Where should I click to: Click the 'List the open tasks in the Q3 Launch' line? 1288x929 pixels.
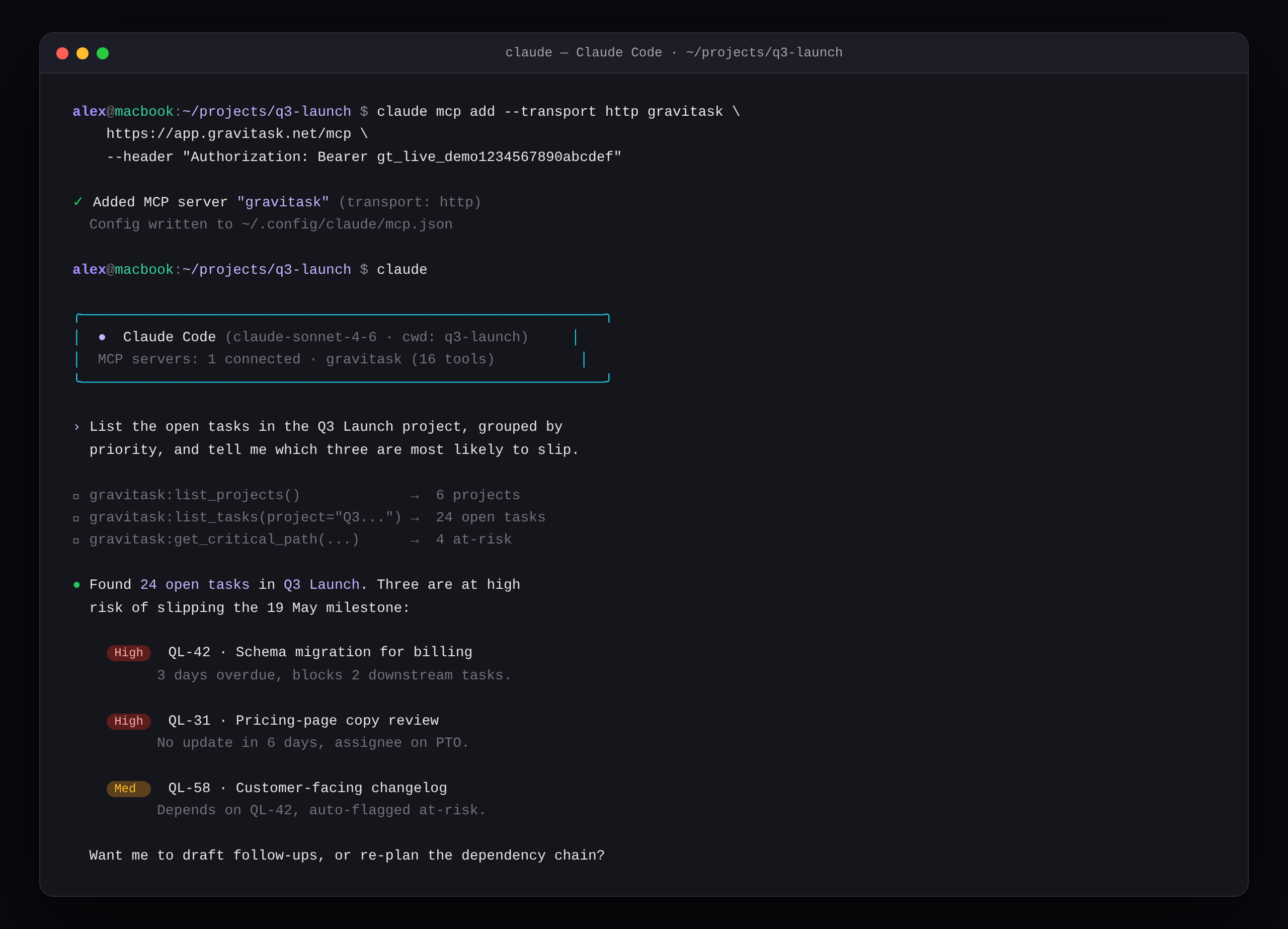coord(326,427)
